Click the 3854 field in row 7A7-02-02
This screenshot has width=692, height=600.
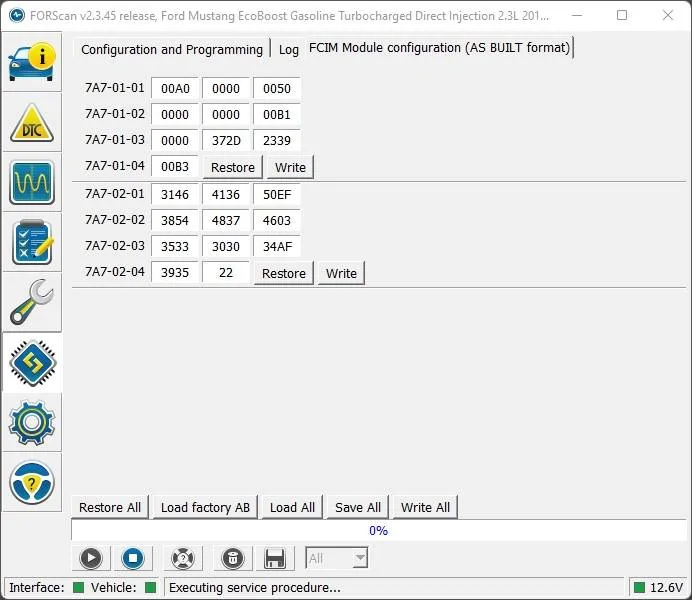pos(175,220)
